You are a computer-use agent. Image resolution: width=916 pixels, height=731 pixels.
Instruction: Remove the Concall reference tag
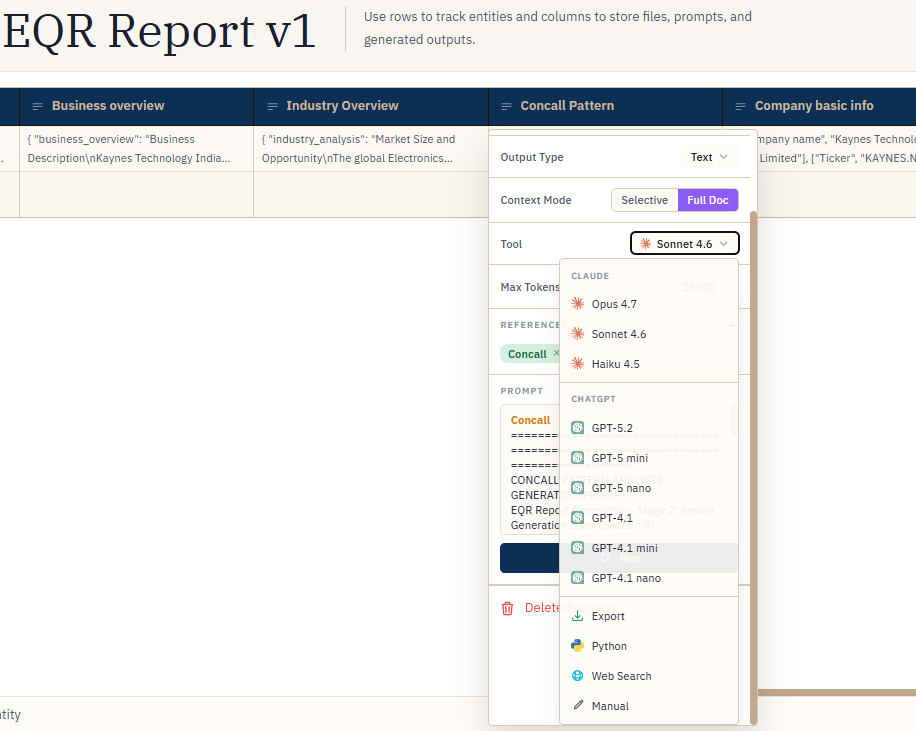tap(556, 353)
